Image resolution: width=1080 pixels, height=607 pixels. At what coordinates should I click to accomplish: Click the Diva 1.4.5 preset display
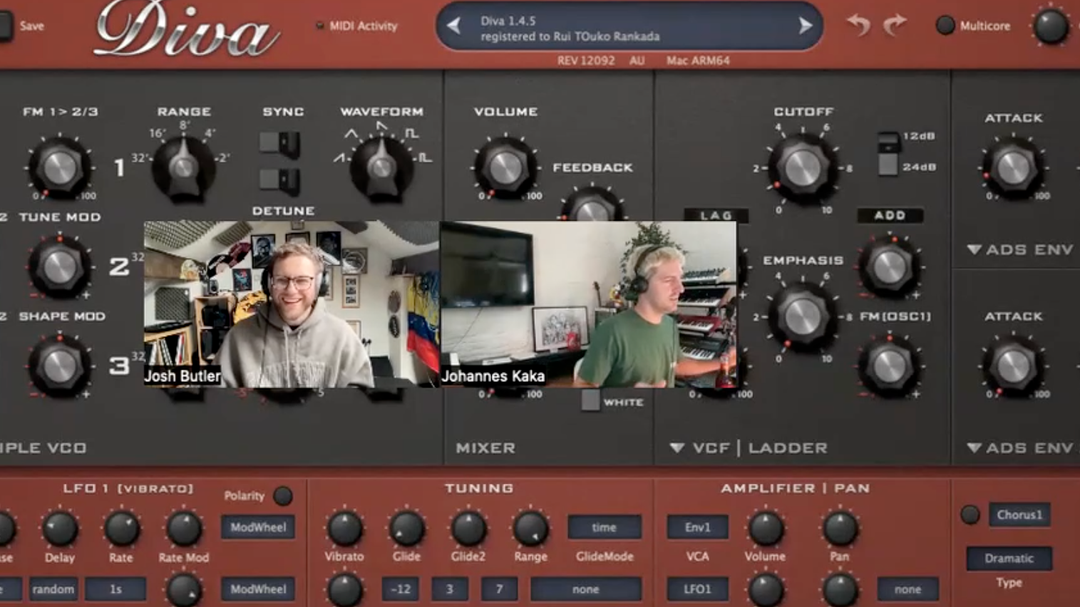pyautogui.click(x=629, y=27)
